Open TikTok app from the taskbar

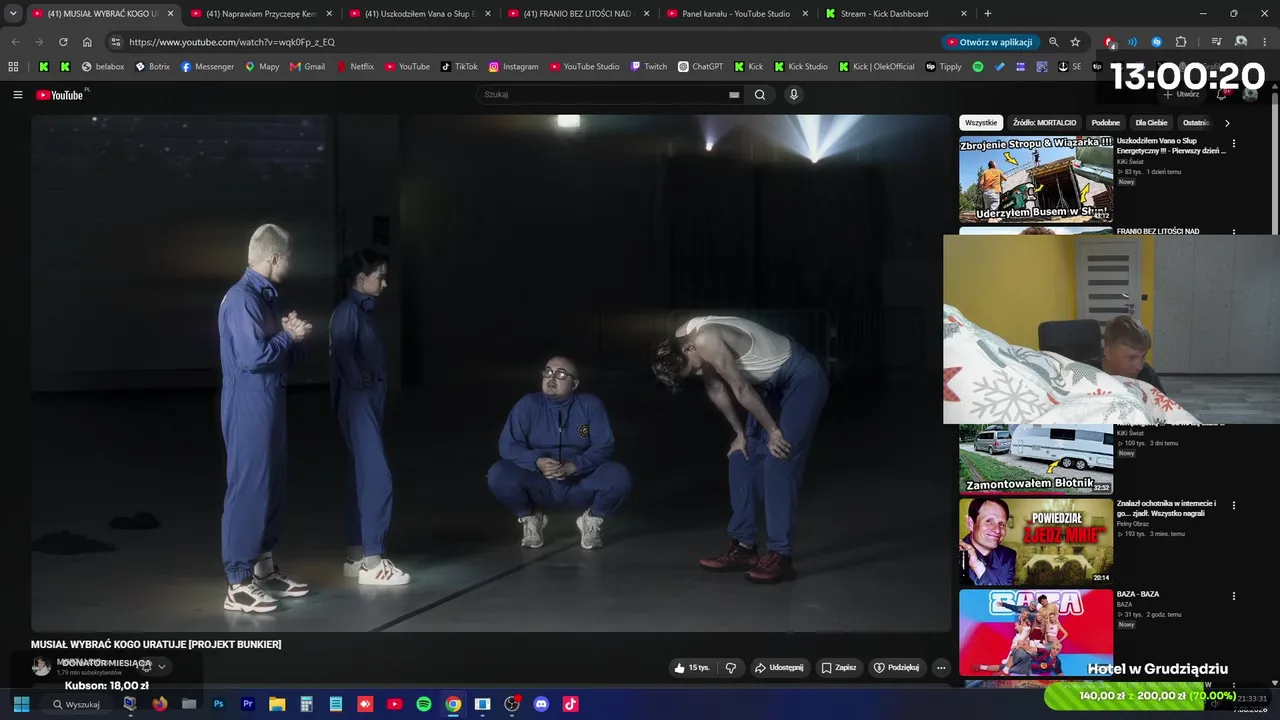570,704
